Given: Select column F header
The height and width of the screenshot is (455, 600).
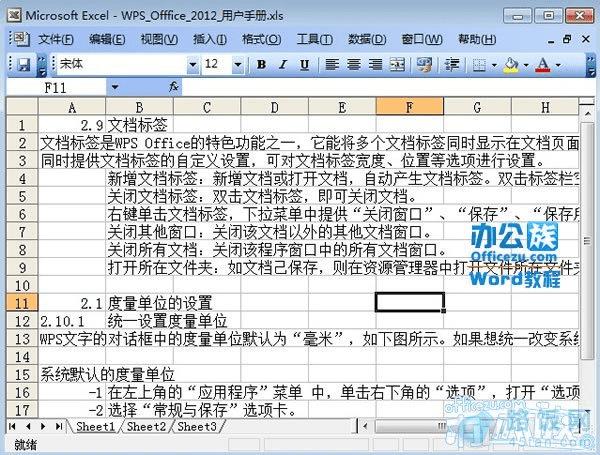Looking at the screenshot, I should pyautogui.click(x=409, y=106).
